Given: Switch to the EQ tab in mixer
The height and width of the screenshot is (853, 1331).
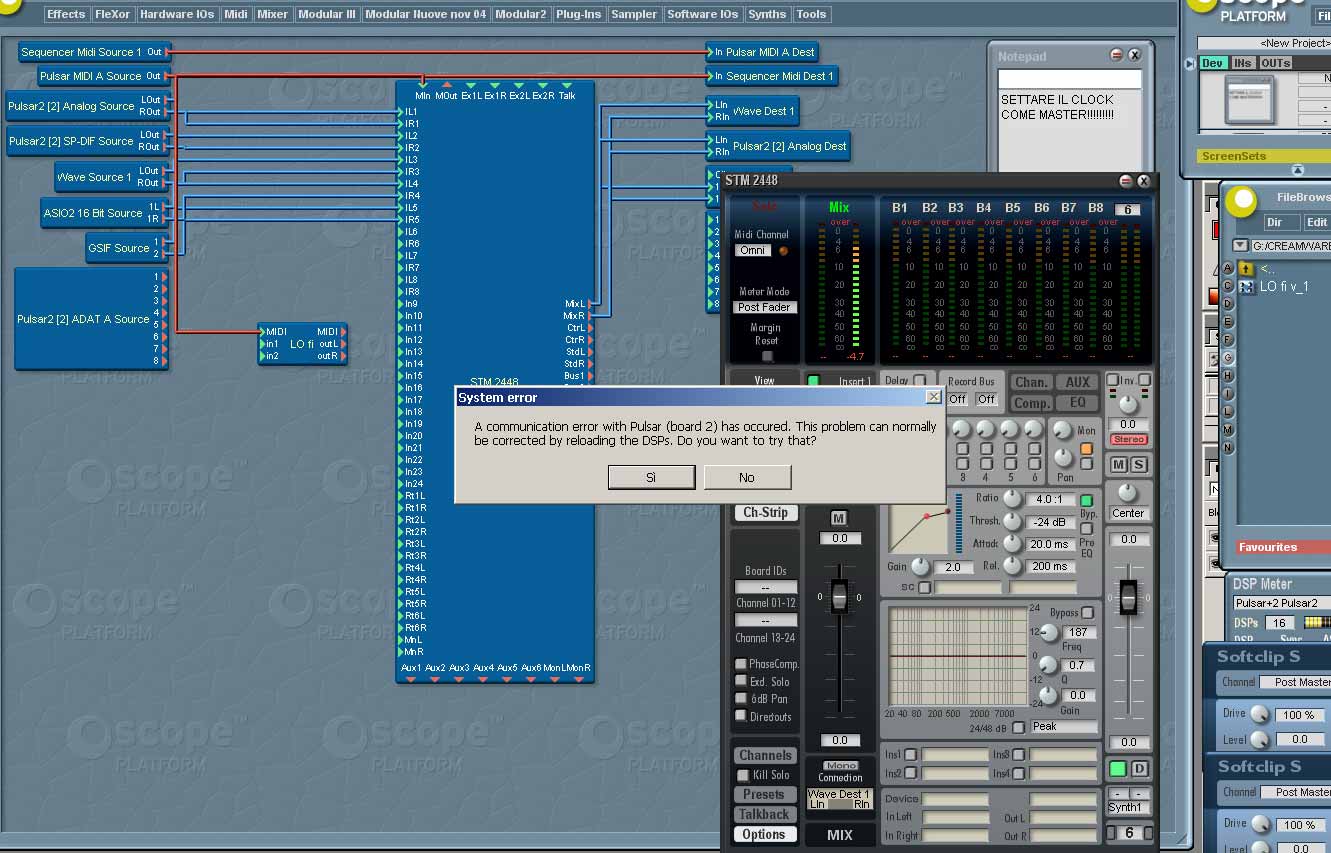Looking at the screenshot, I should pyautogui.click(x=1077, y=403).
